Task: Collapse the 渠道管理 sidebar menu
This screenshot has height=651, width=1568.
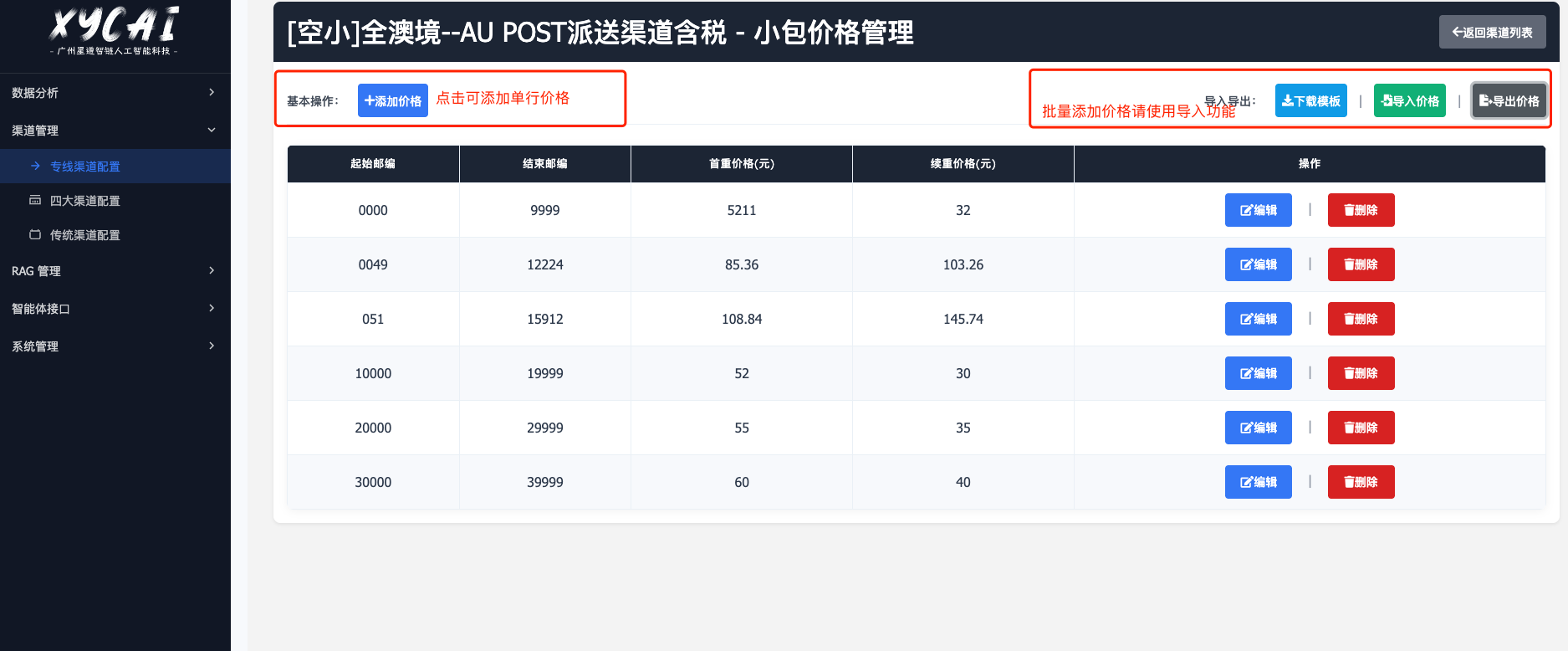Action: [x=115, y=130]
